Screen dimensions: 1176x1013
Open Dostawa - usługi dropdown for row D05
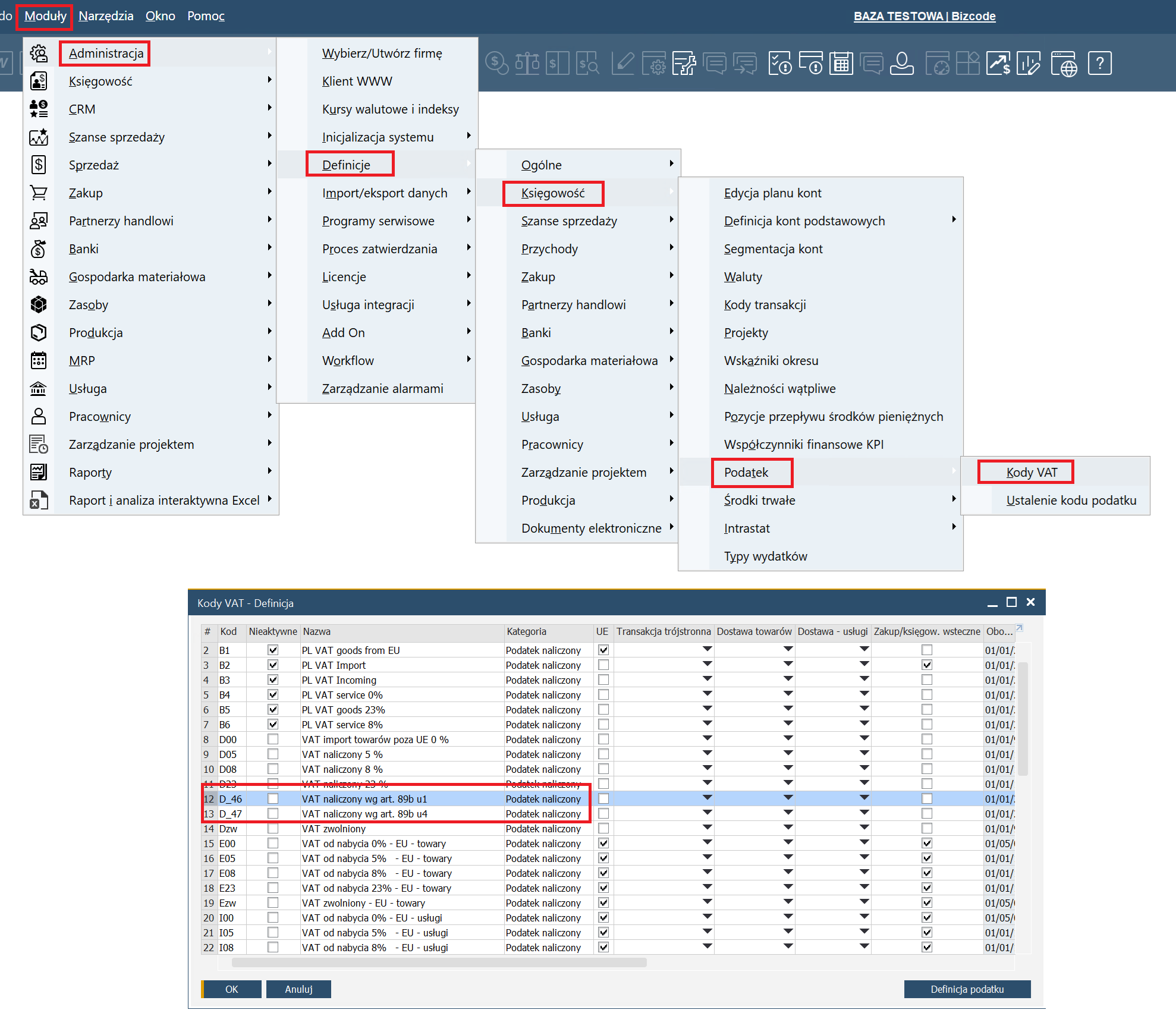[x=864, y=753]
